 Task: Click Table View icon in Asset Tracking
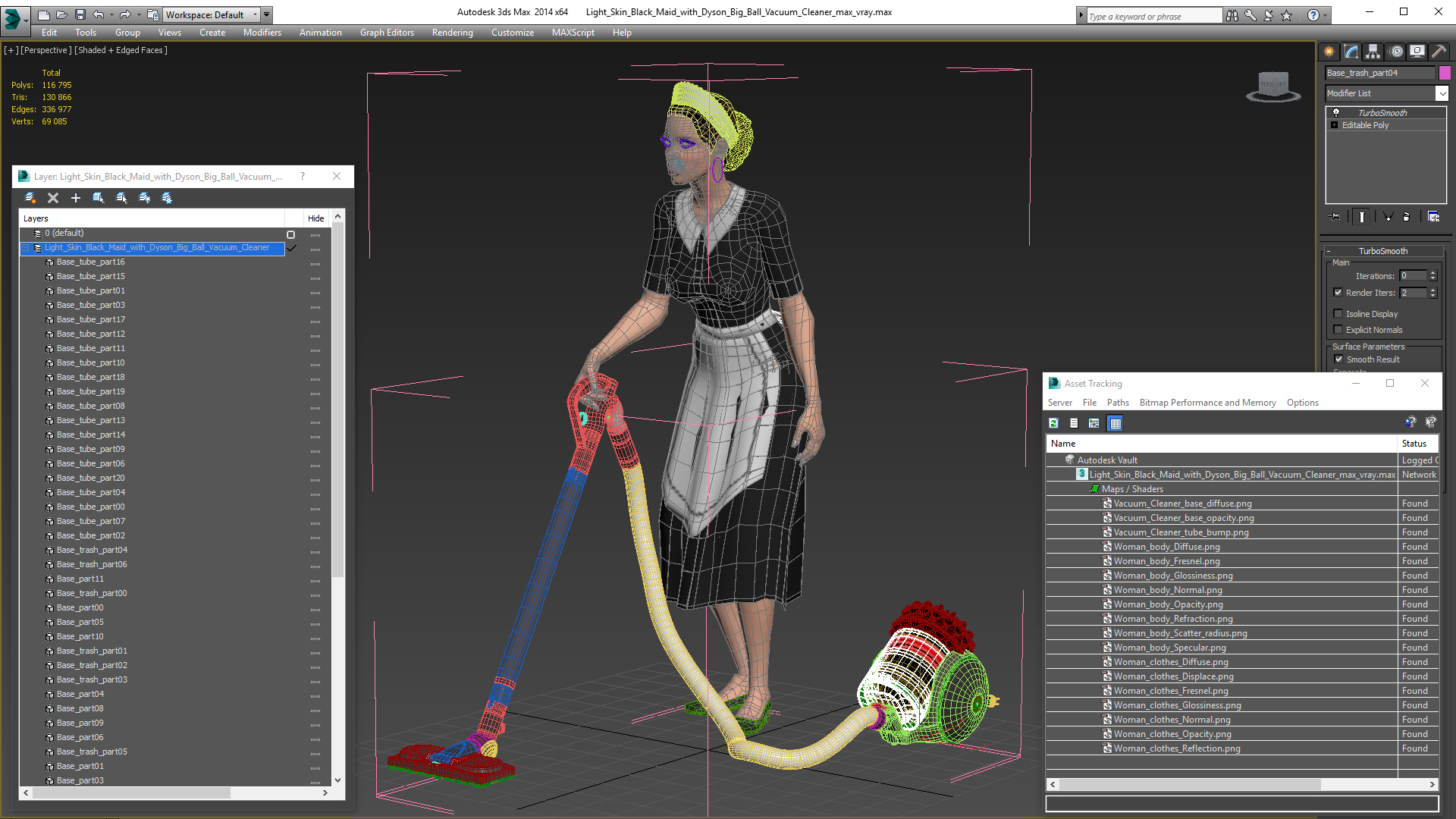[1116, 423]
